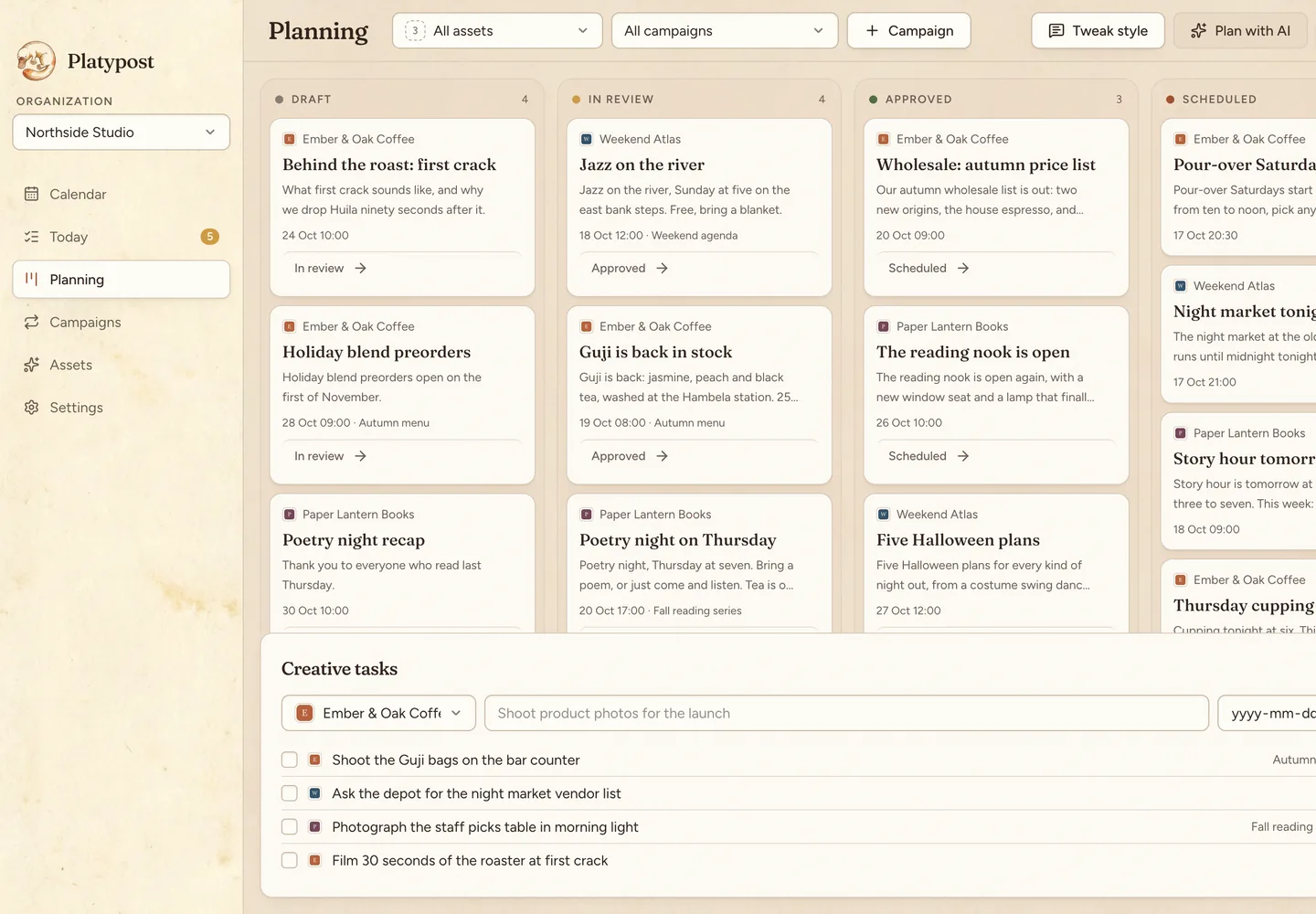Open the All campaigns filter dropdown
The width and height of the screenshot is (1316, 914).
pyautogui.click(x=725, y=30)
